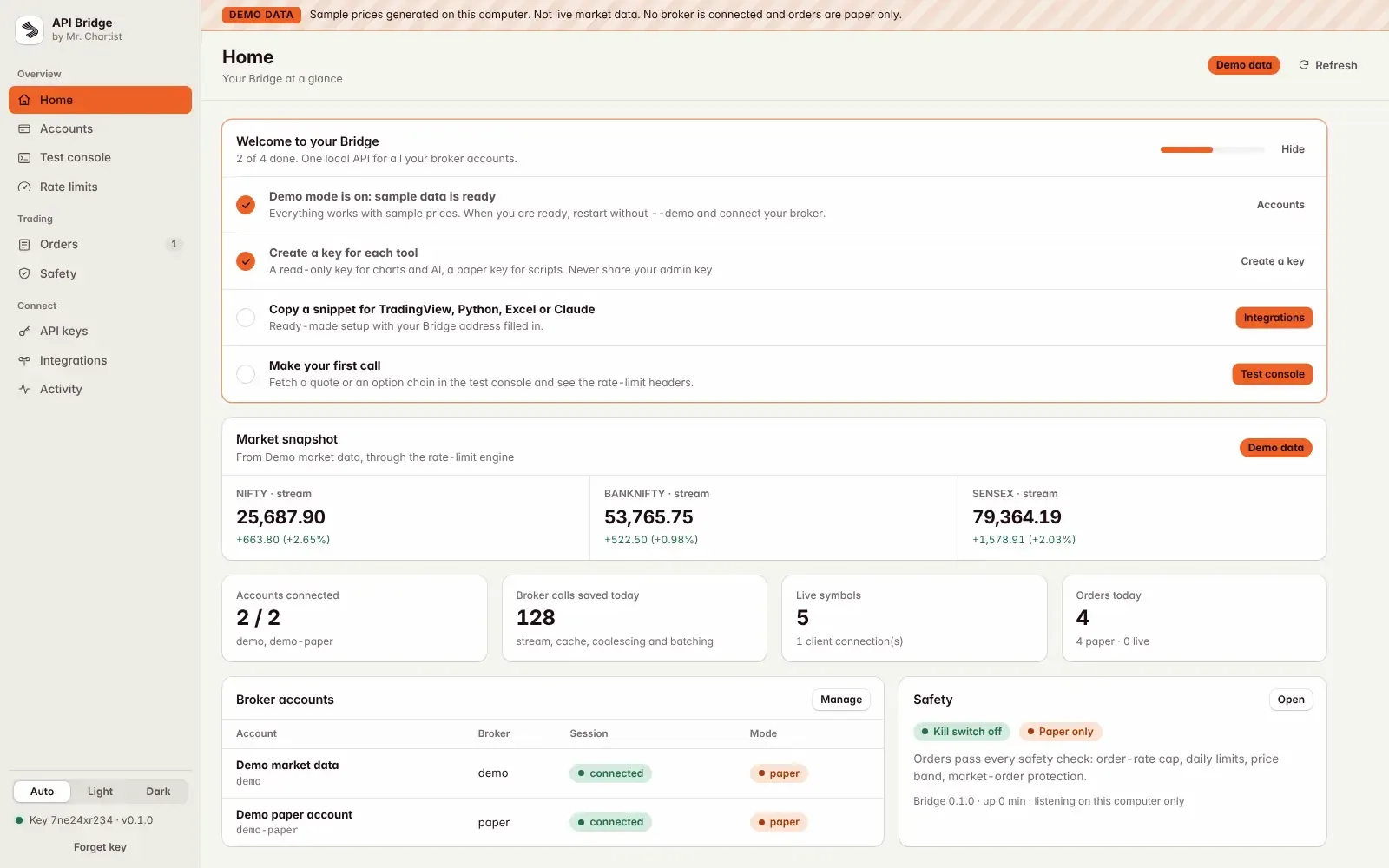Image resolution: width=1389 pixels, height=868 pixels.
Task: Click the Kill switch off status pill
Action: click(x=961, y=732)
